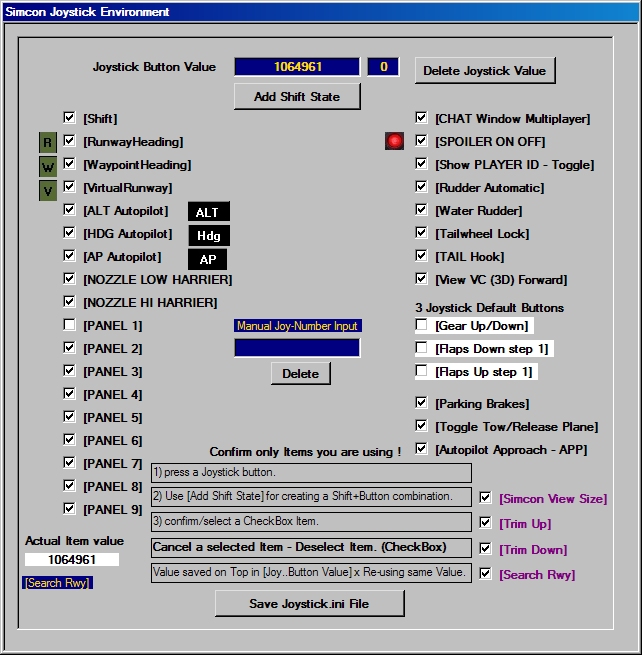Viewport: 642px width, 655px height.
Task: Uncheck [AP Autopilot] checkbox
Action: [x=69, y=256]
